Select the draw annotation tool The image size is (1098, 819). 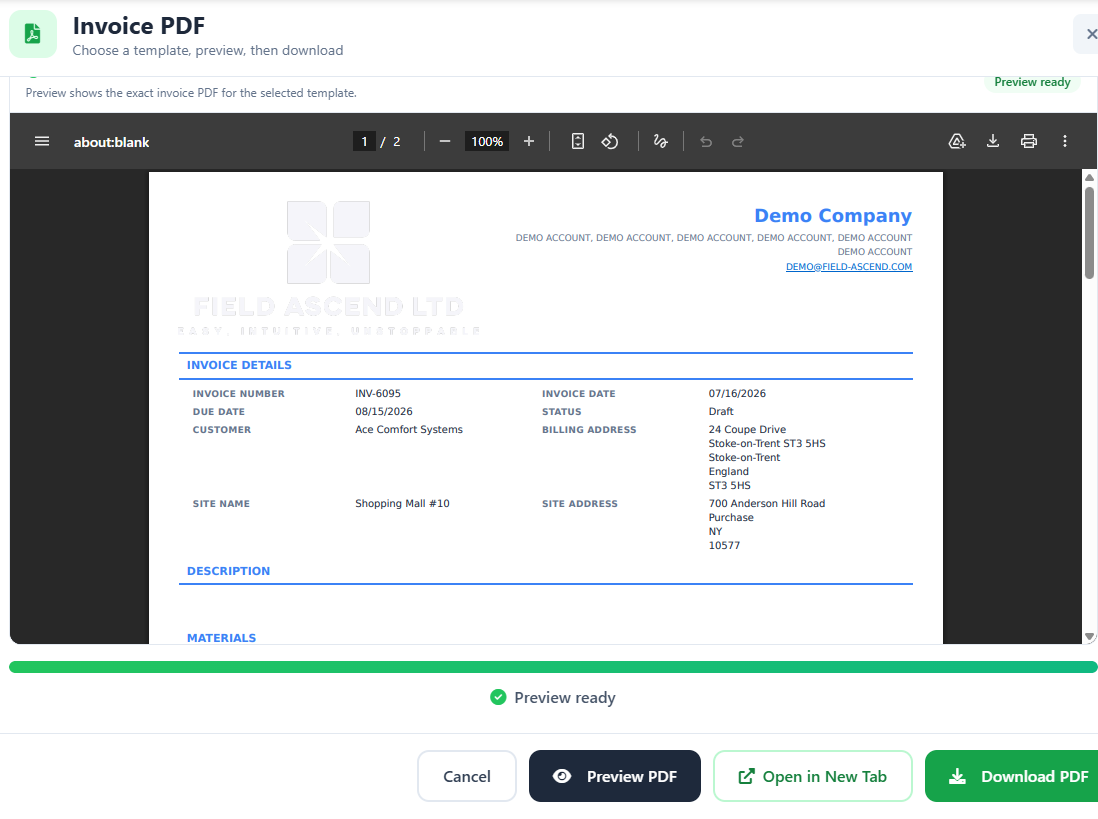[660, 141]
